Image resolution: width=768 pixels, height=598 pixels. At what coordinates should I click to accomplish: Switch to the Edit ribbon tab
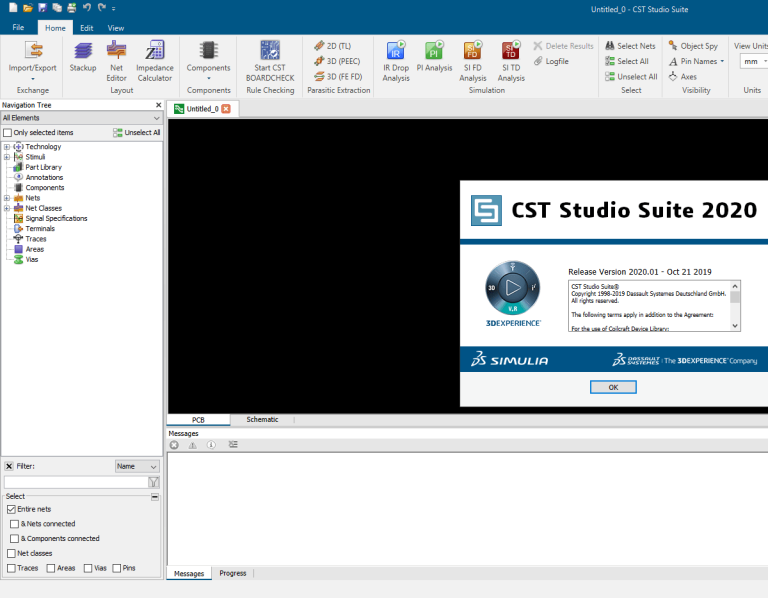(87, 28)
